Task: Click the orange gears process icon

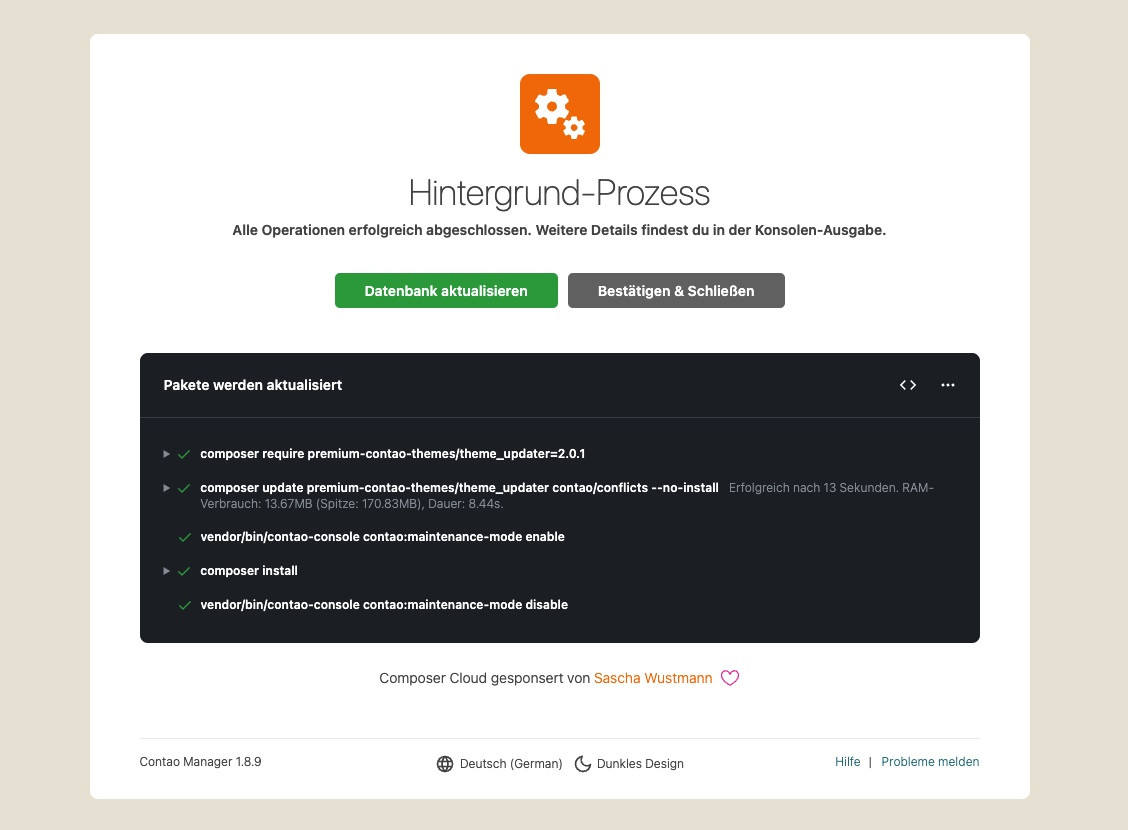Action: tap(560, 114)
